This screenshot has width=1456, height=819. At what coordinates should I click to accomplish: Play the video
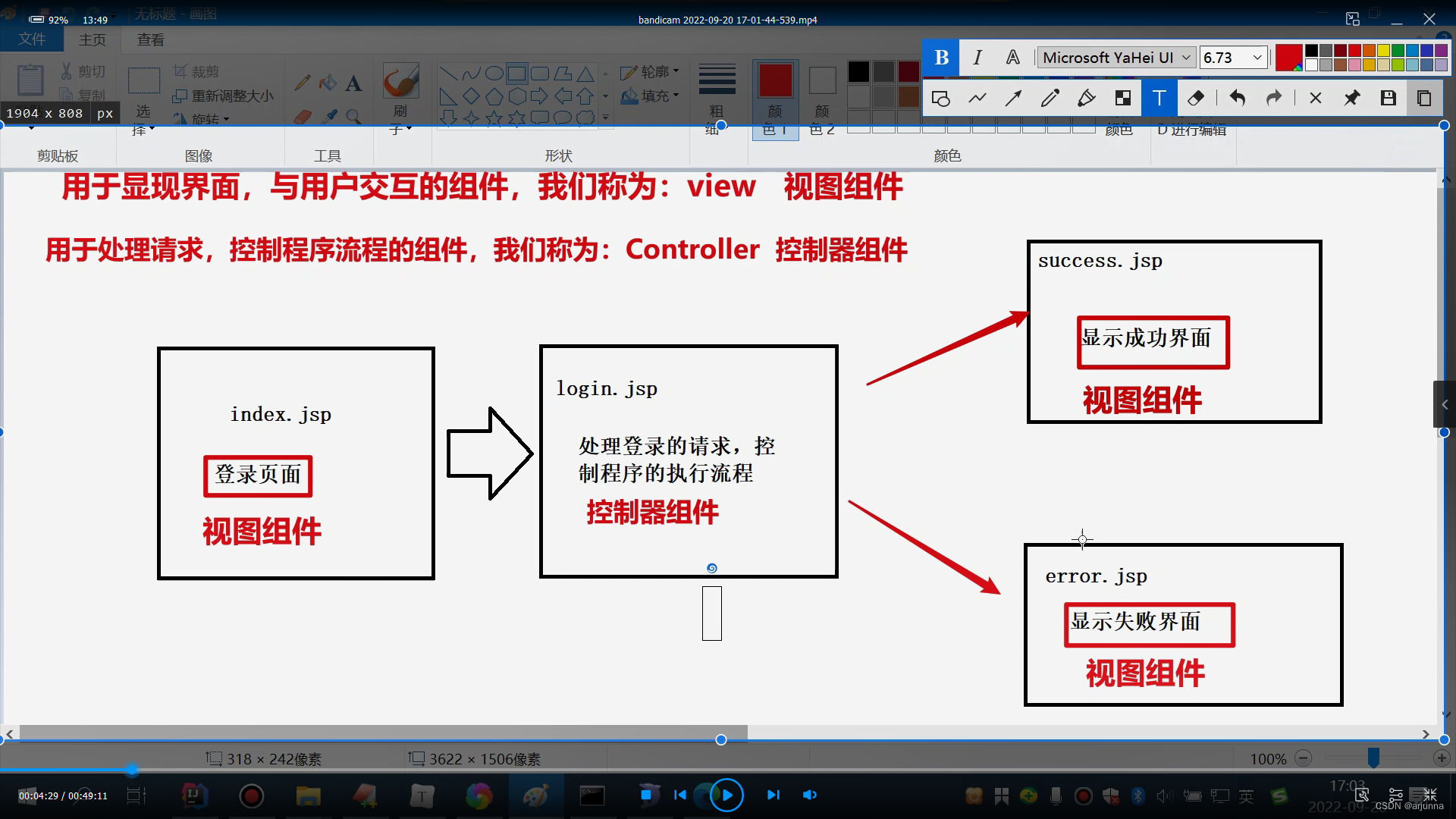point(726,795)
